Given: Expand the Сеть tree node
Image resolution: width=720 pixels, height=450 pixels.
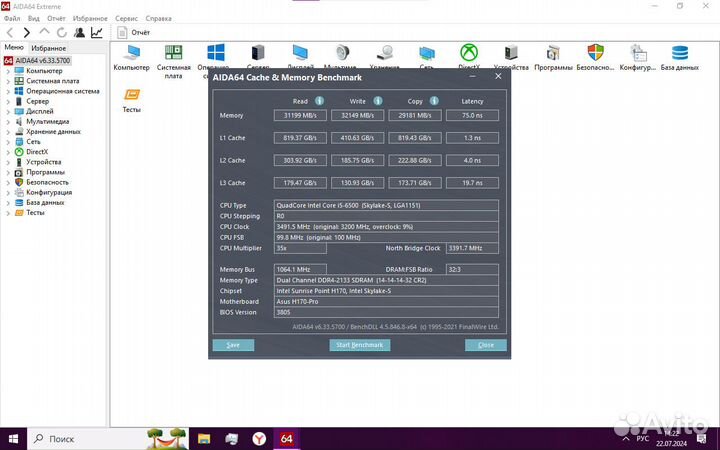Looking at the screenshot, I should click(x=8, y=142).
